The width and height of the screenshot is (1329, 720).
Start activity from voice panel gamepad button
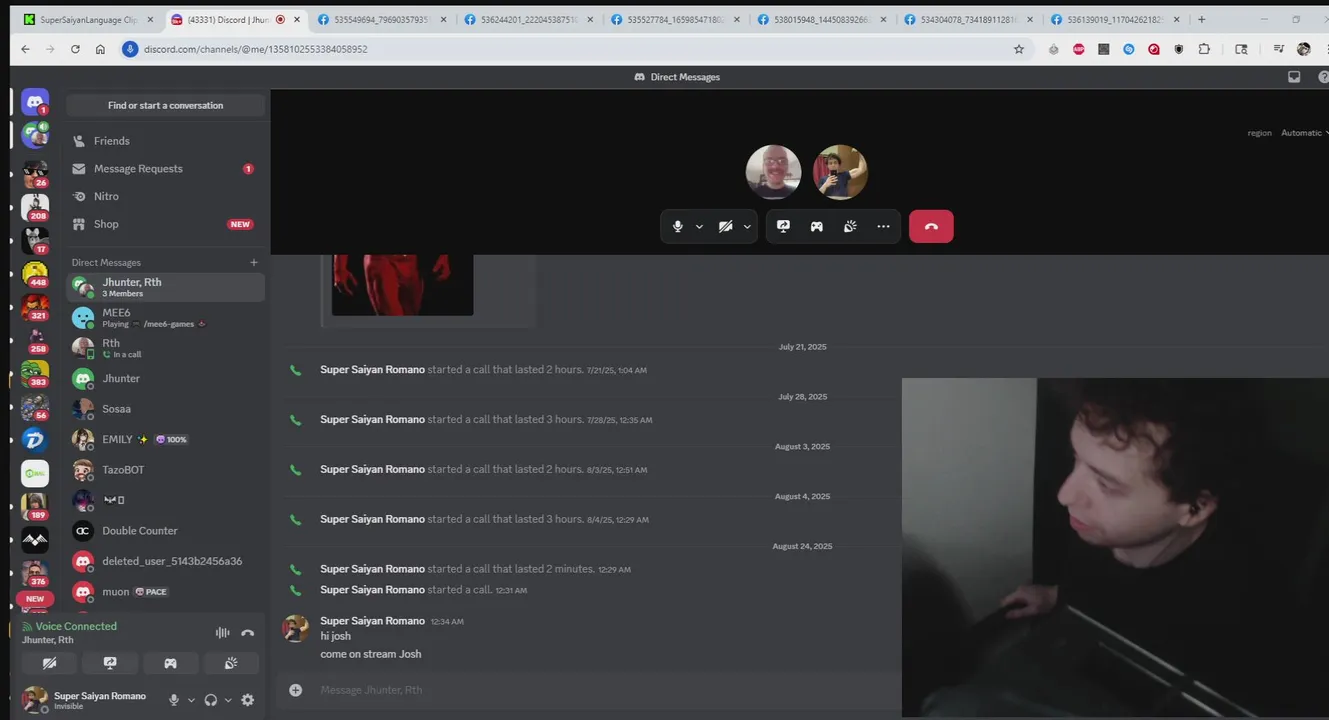(x=171, y=663)
